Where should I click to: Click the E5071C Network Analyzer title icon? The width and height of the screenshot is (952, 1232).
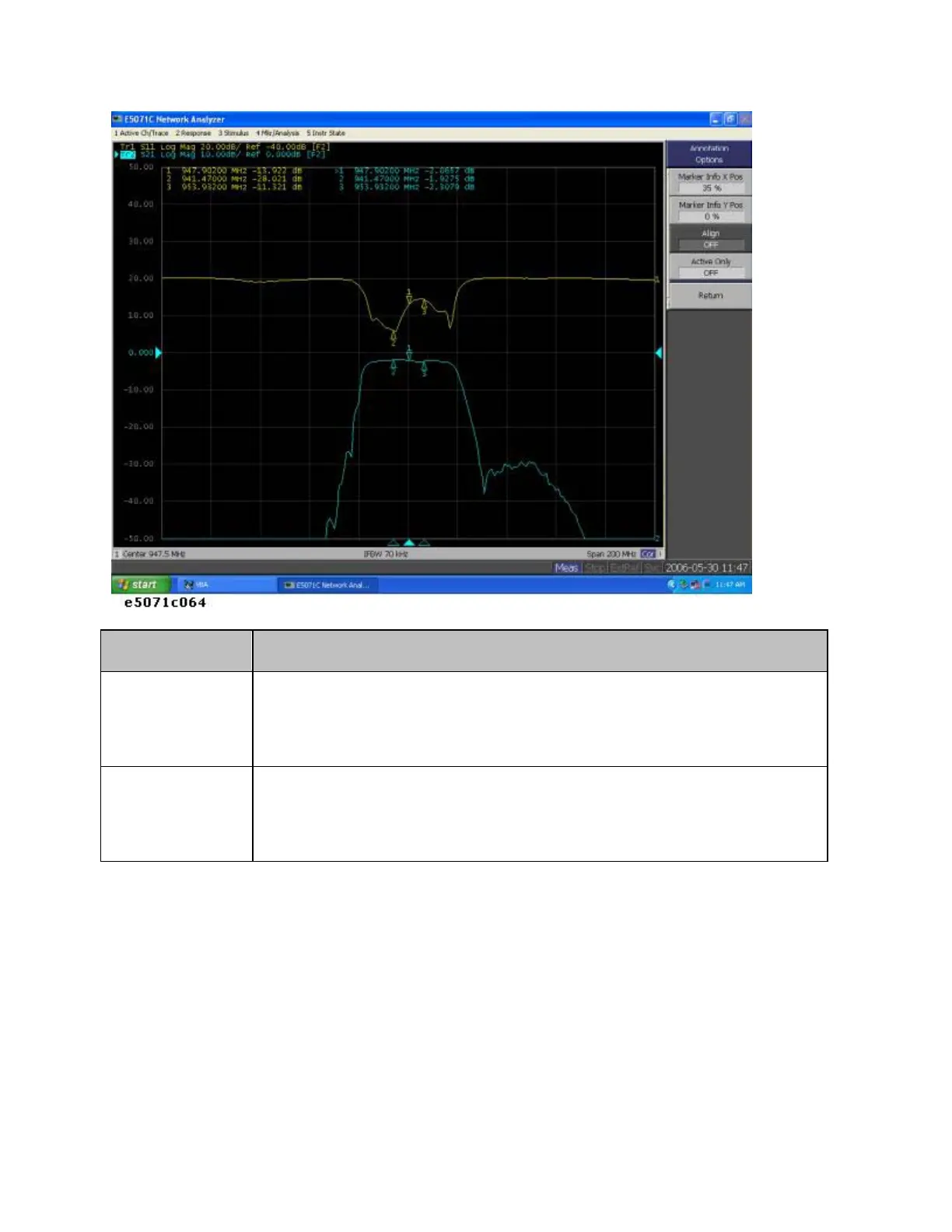click(x=118, y=119)
